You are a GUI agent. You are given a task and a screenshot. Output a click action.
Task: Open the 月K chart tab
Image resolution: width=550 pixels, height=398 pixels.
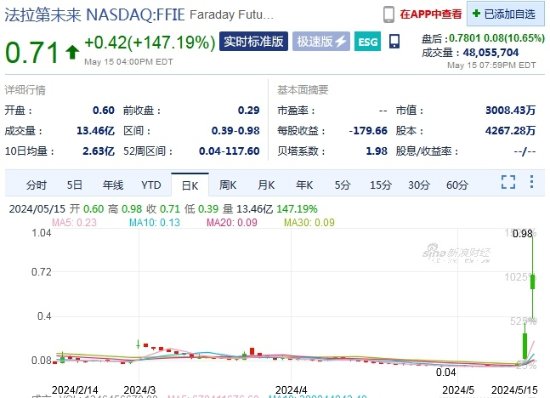coord(266,185)
